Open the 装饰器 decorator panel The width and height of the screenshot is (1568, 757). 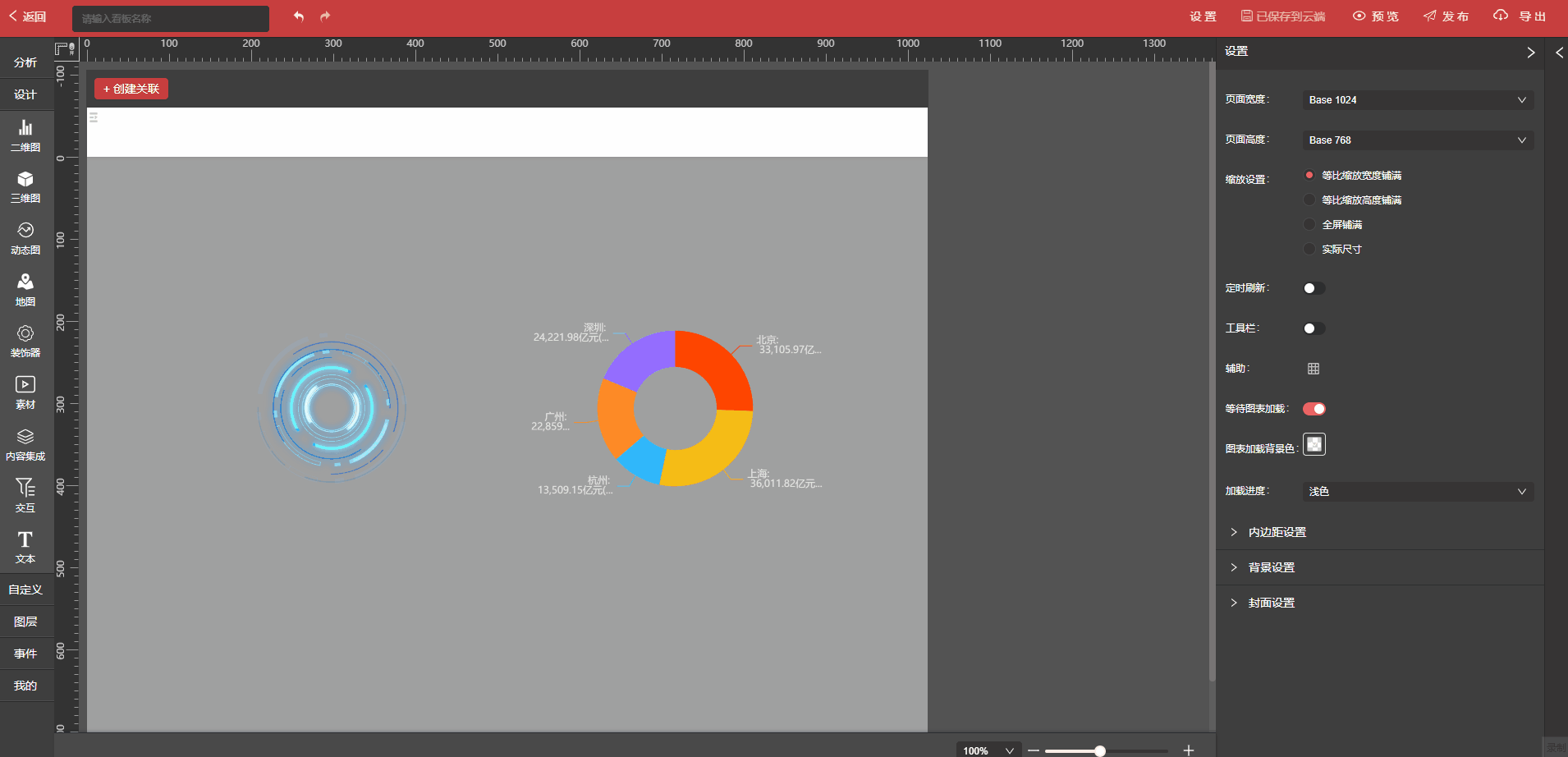pyautogui.click(x=25, y=342)
